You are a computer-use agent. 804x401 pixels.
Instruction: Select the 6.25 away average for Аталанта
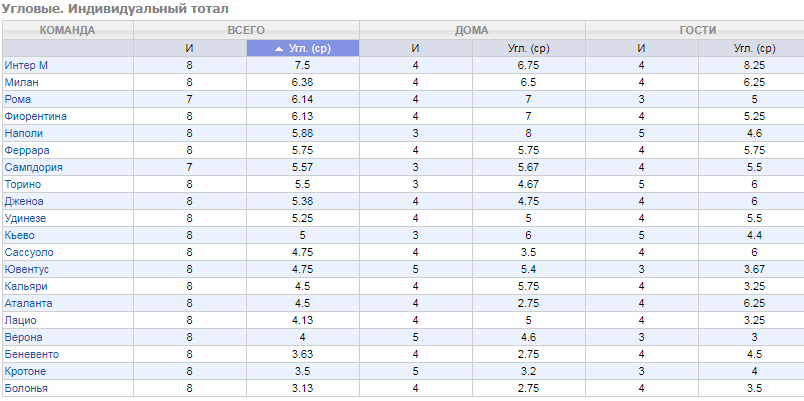click(x=754, y=303)
